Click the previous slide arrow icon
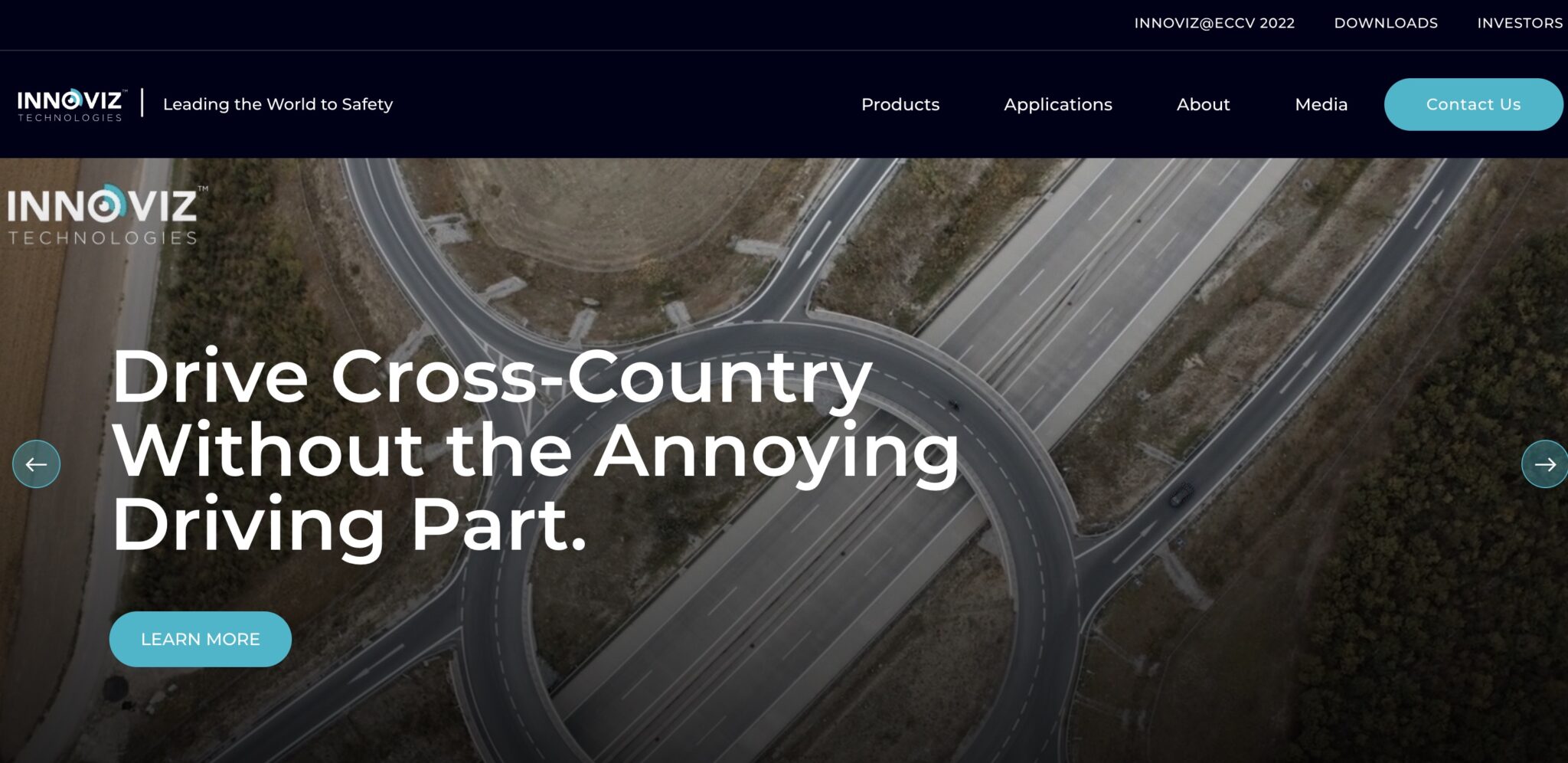This screenshot has width=1568, height=763. coord(36,464)
